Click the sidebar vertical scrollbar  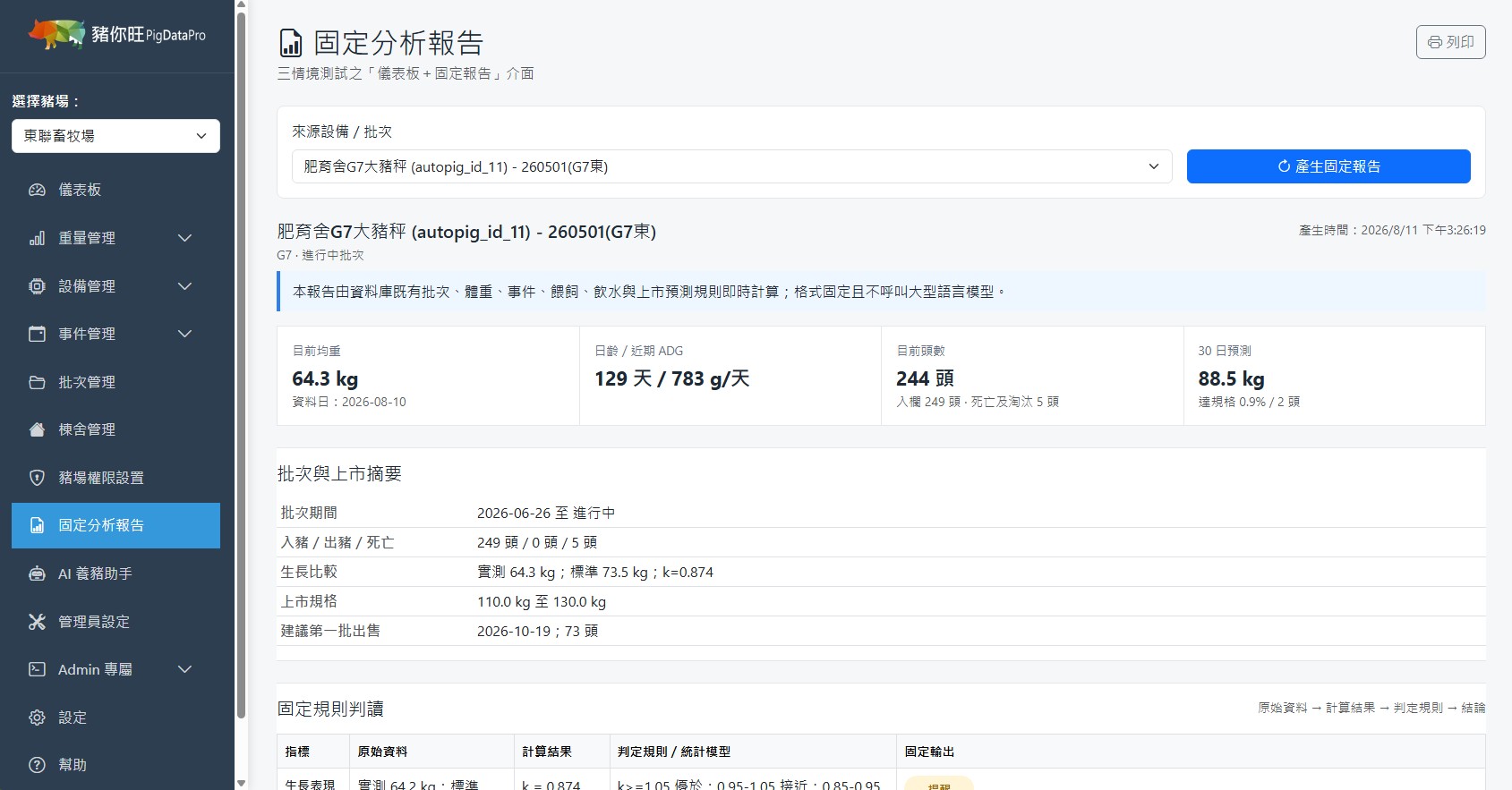(x=241, y=367)
